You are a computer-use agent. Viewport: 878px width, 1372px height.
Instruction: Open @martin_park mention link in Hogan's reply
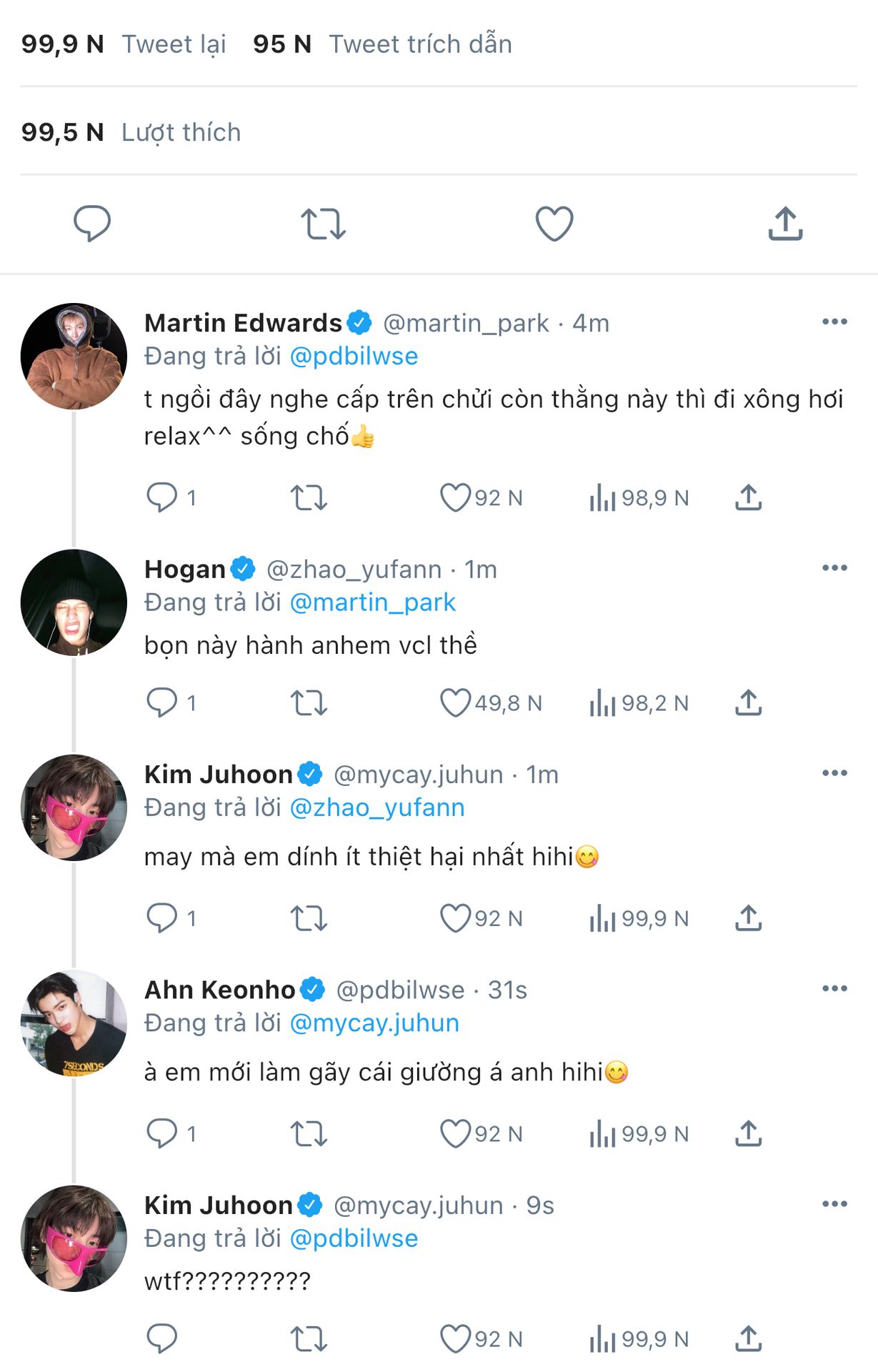[372, 602]
